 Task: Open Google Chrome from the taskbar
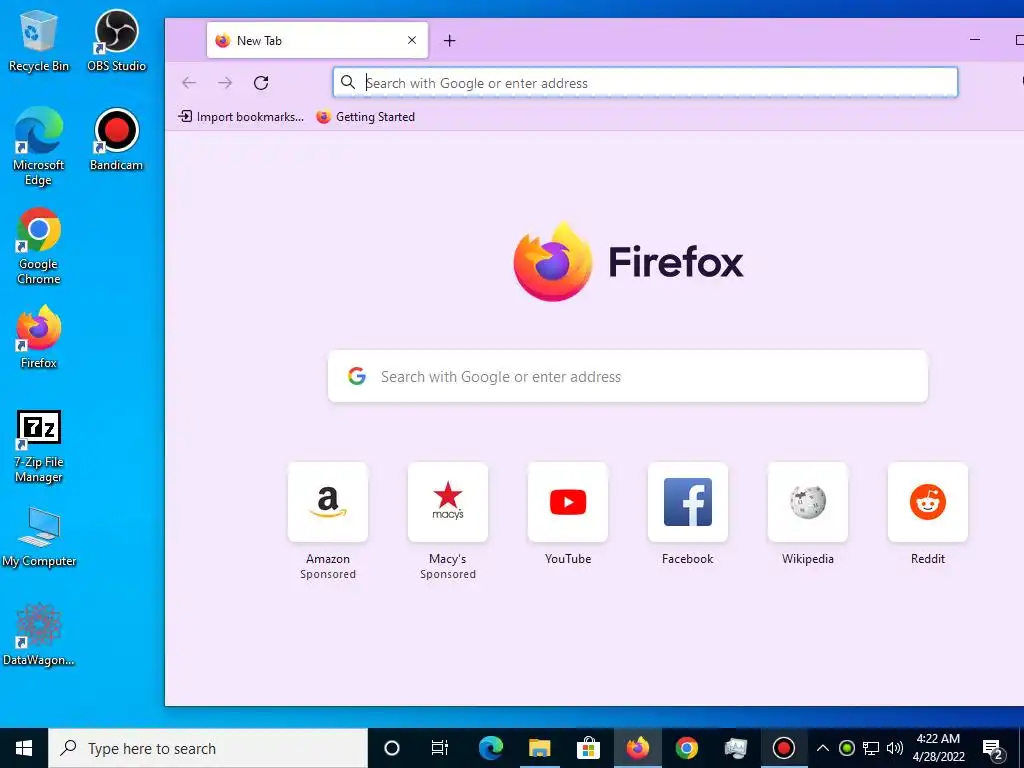(x=686, y=748)
